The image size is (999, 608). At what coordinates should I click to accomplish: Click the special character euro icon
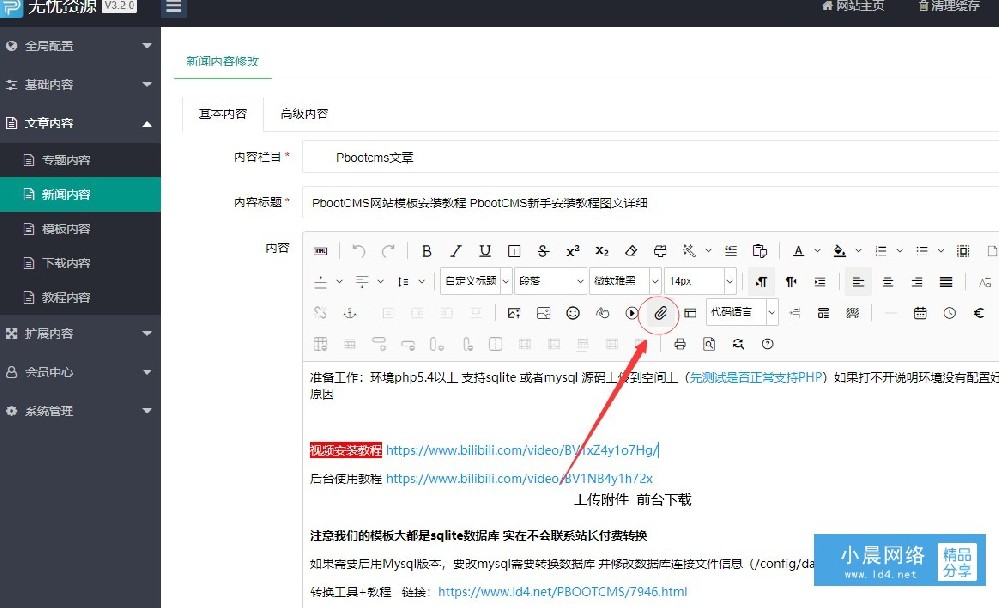coord(979,313)
